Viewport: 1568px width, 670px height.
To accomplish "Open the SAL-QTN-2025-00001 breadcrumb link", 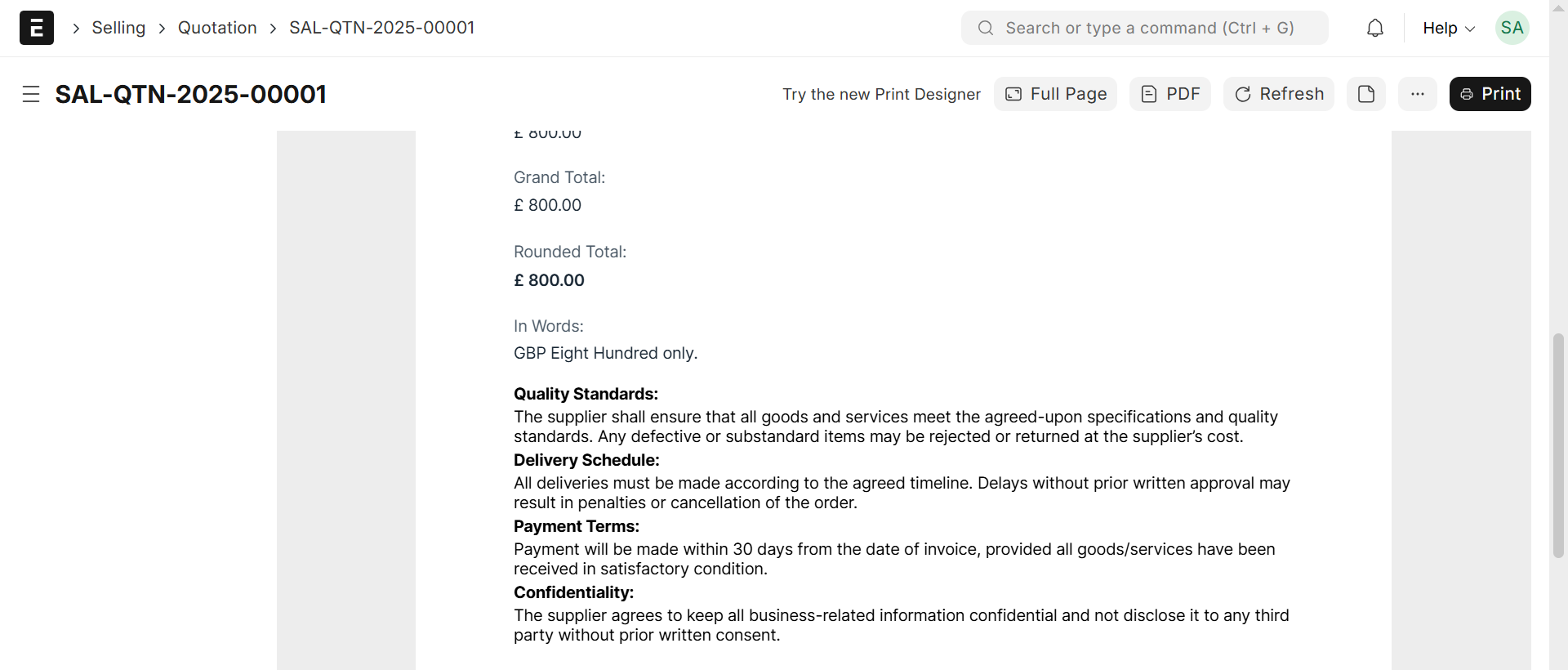I will (381, 28).
